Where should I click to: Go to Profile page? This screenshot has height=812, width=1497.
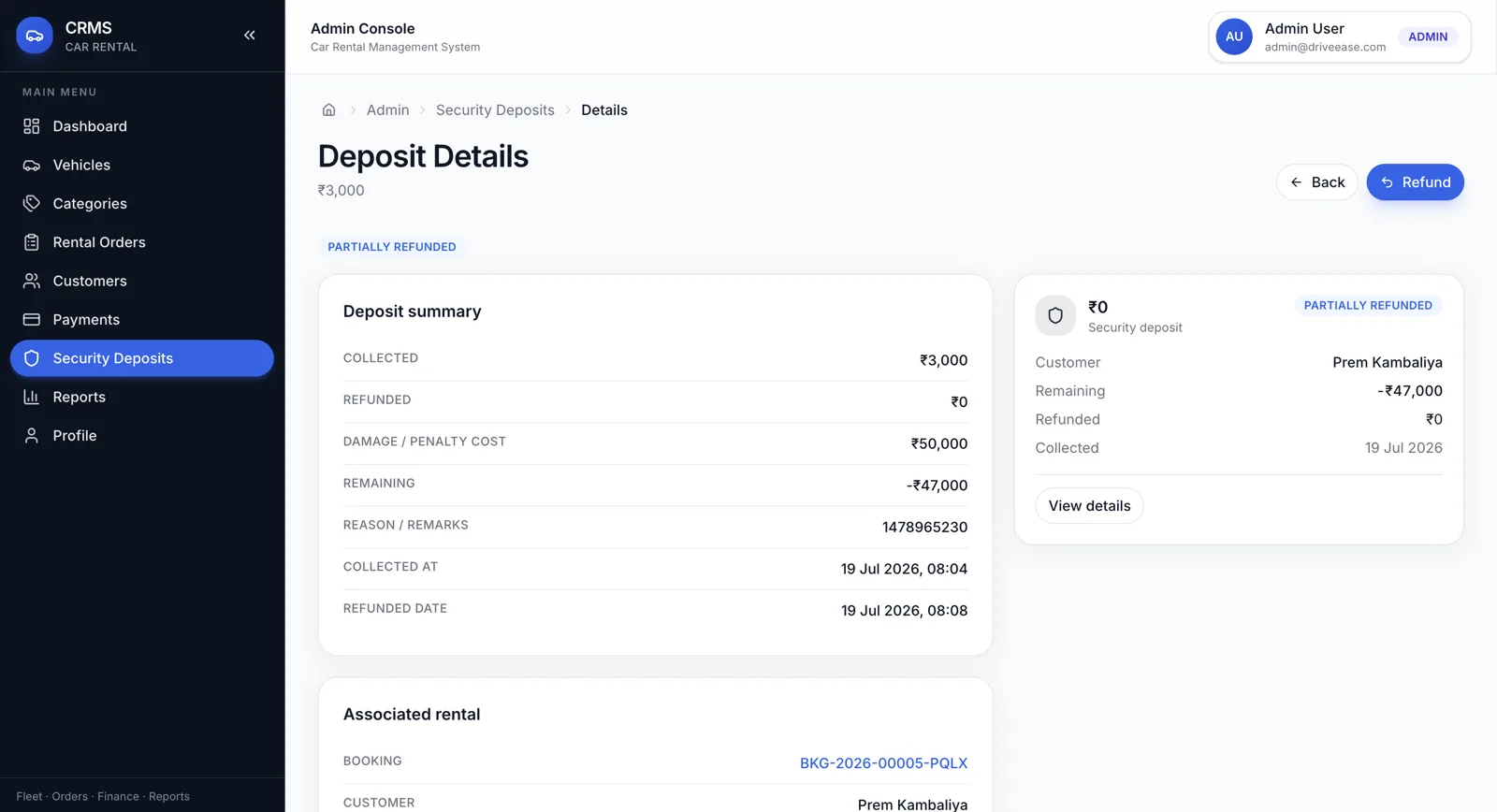coord(142,435)
